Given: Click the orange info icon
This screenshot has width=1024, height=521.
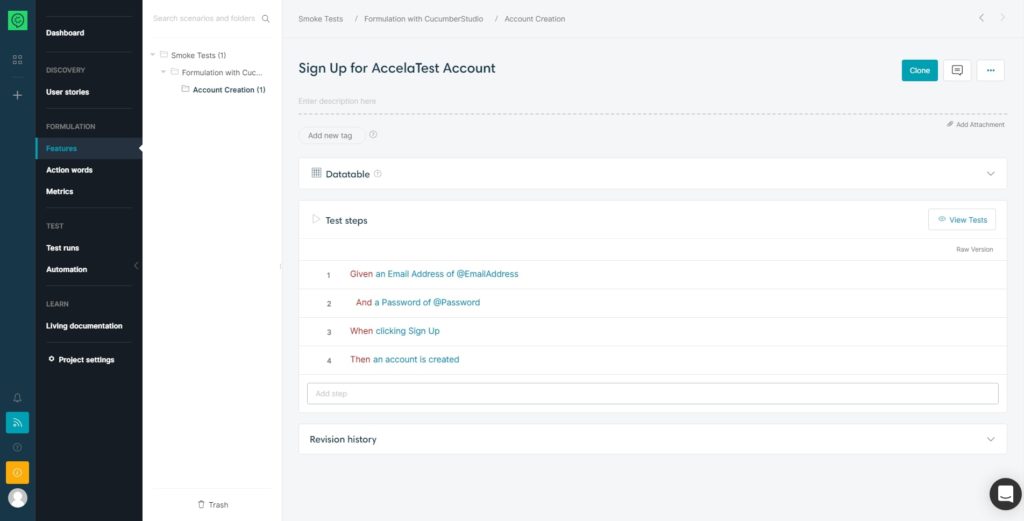Looking at the screenshot, I should (x=18, y=472).
